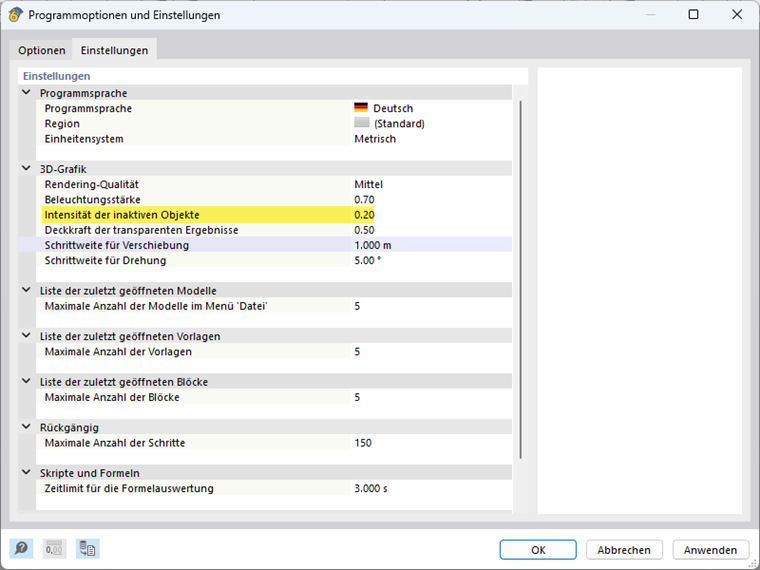Select the Rendering-Qualität value Mittel
The width and height of the screenshot is (760, 570).
coord(369,184)
